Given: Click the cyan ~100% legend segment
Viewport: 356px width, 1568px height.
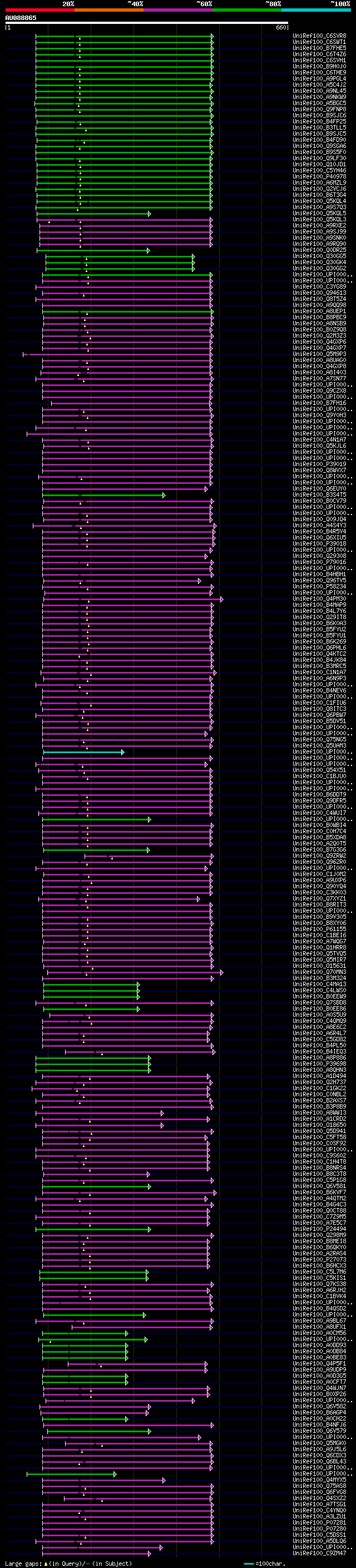Looking at the screenshot, I should 316,10.
